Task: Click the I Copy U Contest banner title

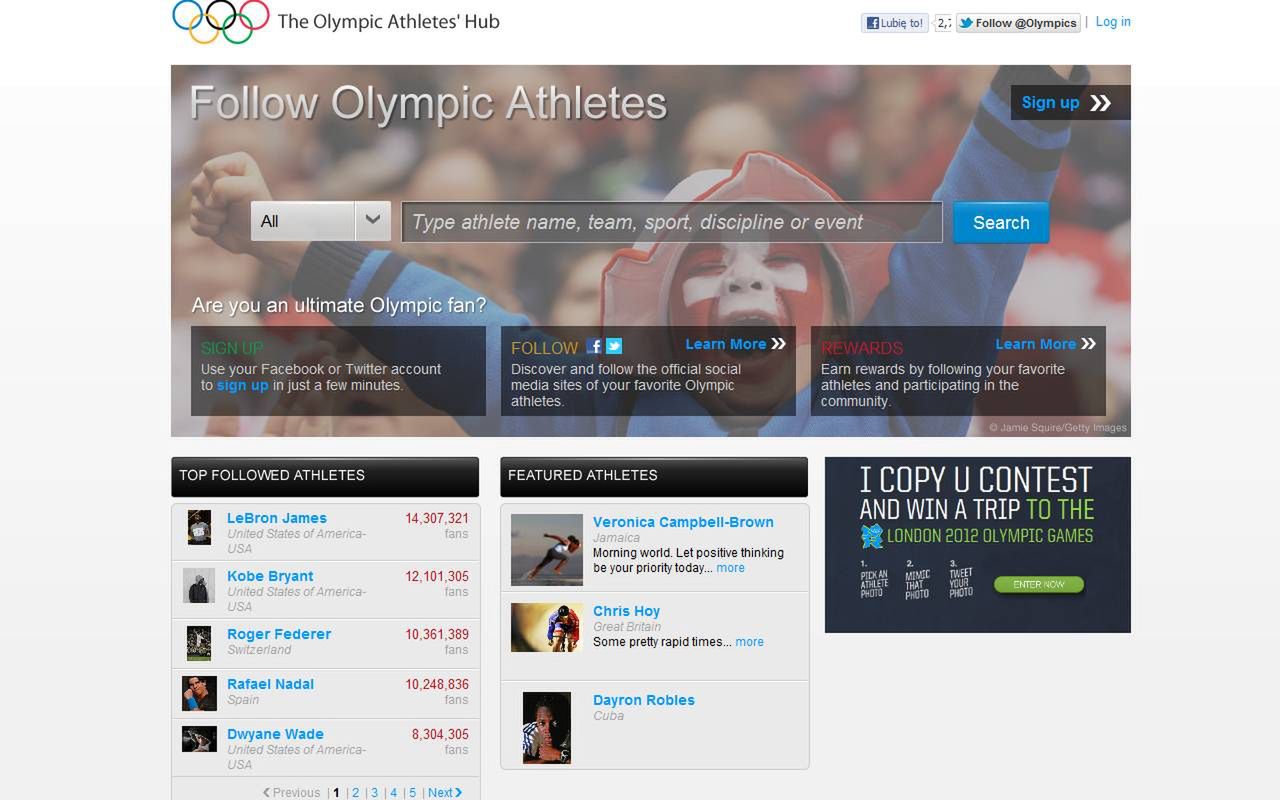Action: coord(976,479)
